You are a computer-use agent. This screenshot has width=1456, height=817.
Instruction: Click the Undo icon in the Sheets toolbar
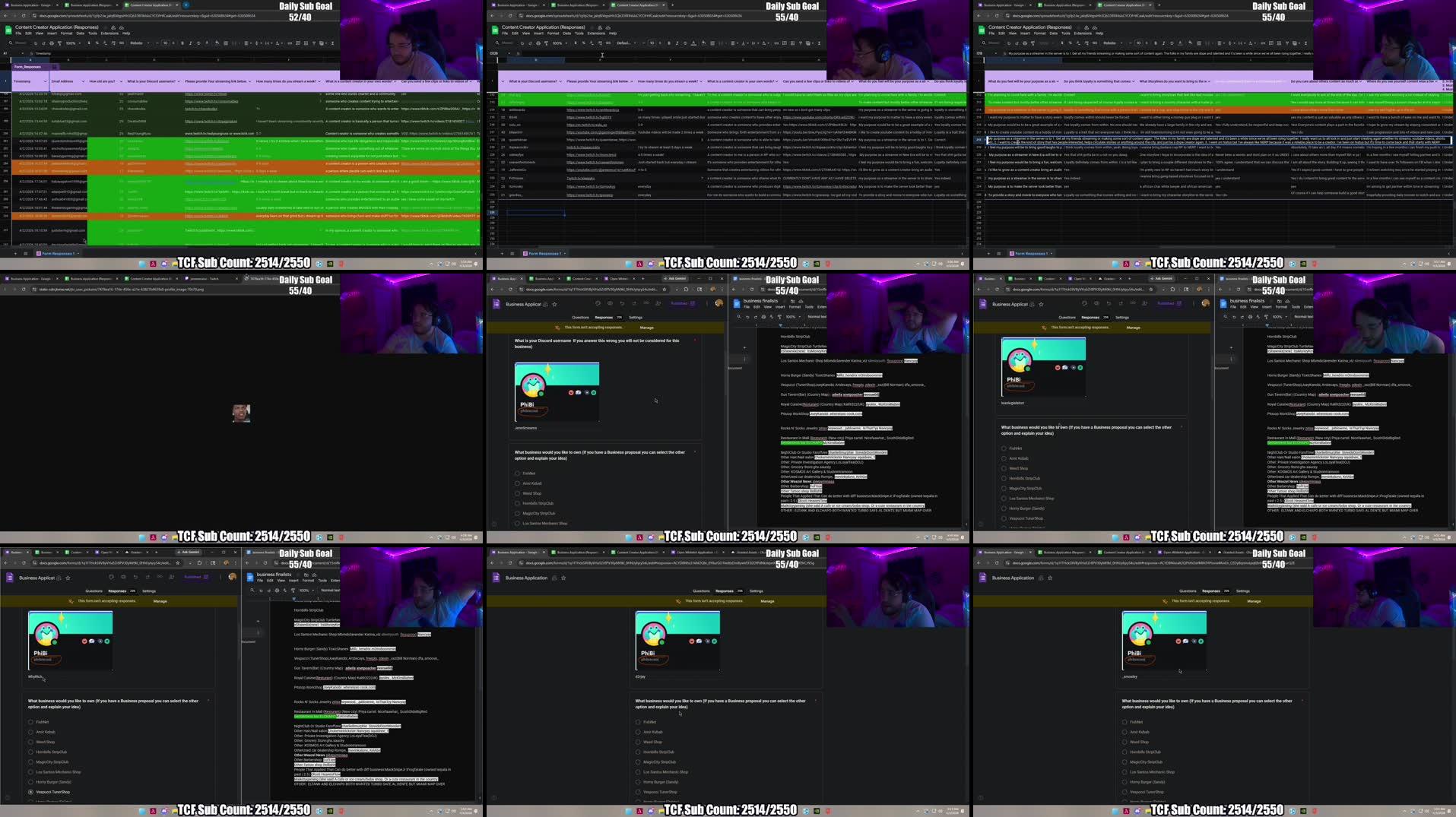click(36, 43)
